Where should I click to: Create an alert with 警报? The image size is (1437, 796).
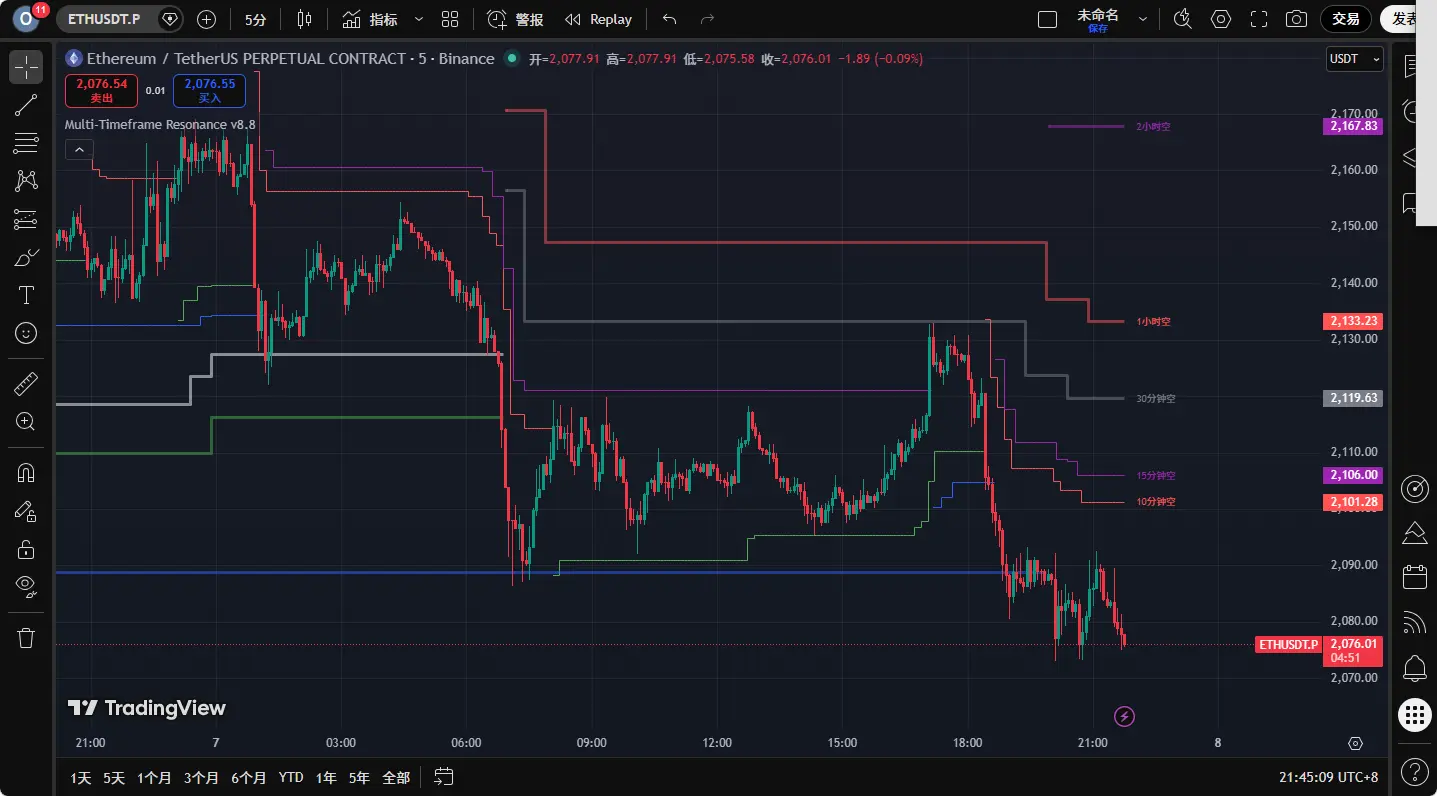(x=516, y=19)
